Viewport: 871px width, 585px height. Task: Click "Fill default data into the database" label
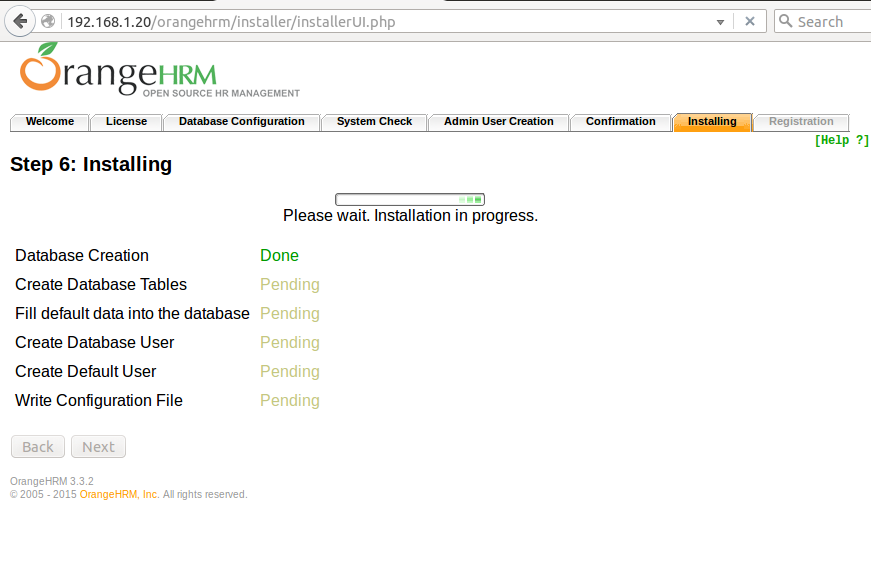(132, 313)
